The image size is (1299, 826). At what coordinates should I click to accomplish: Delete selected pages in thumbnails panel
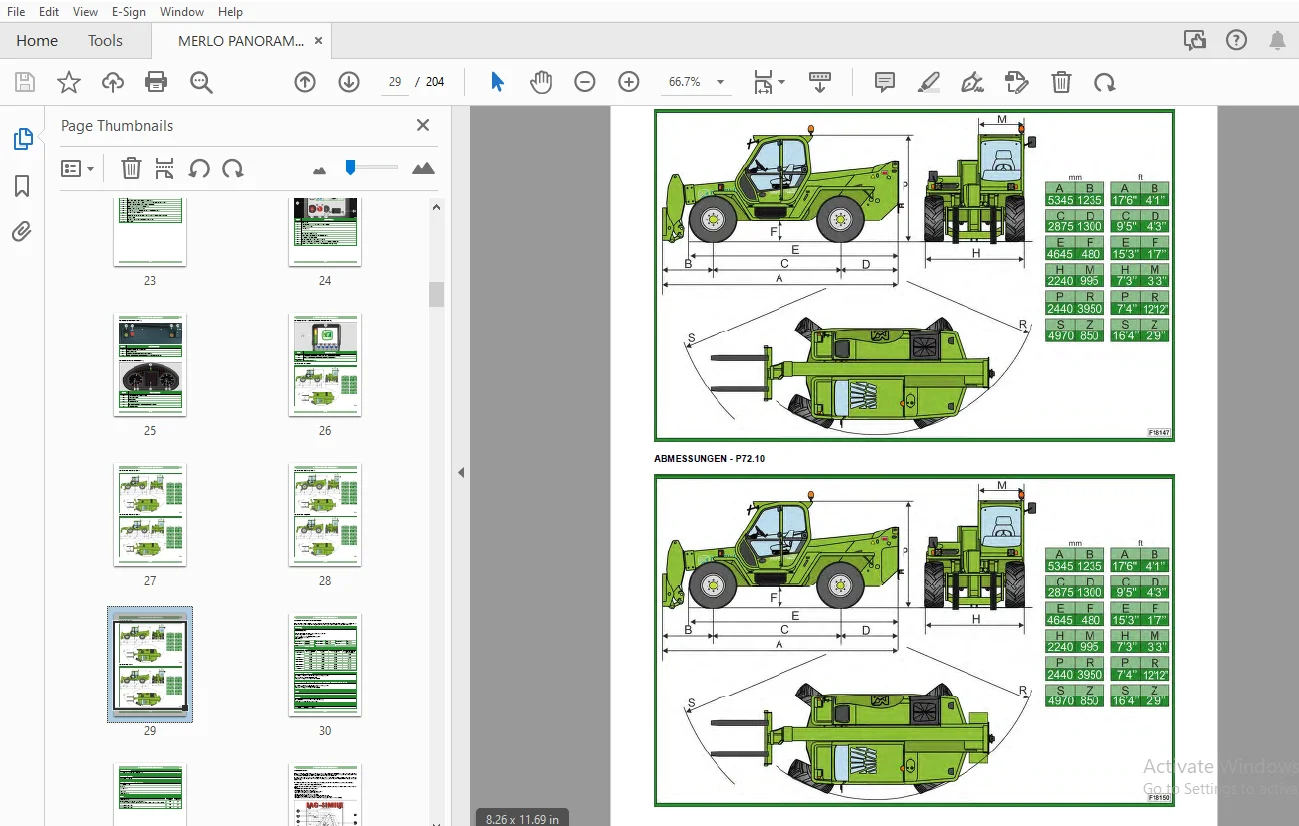131,169
